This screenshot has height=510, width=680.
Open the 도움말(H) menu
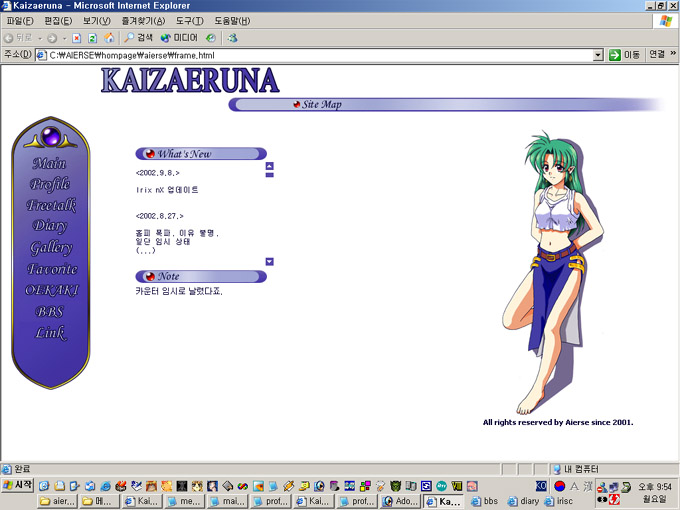(232, 21)
